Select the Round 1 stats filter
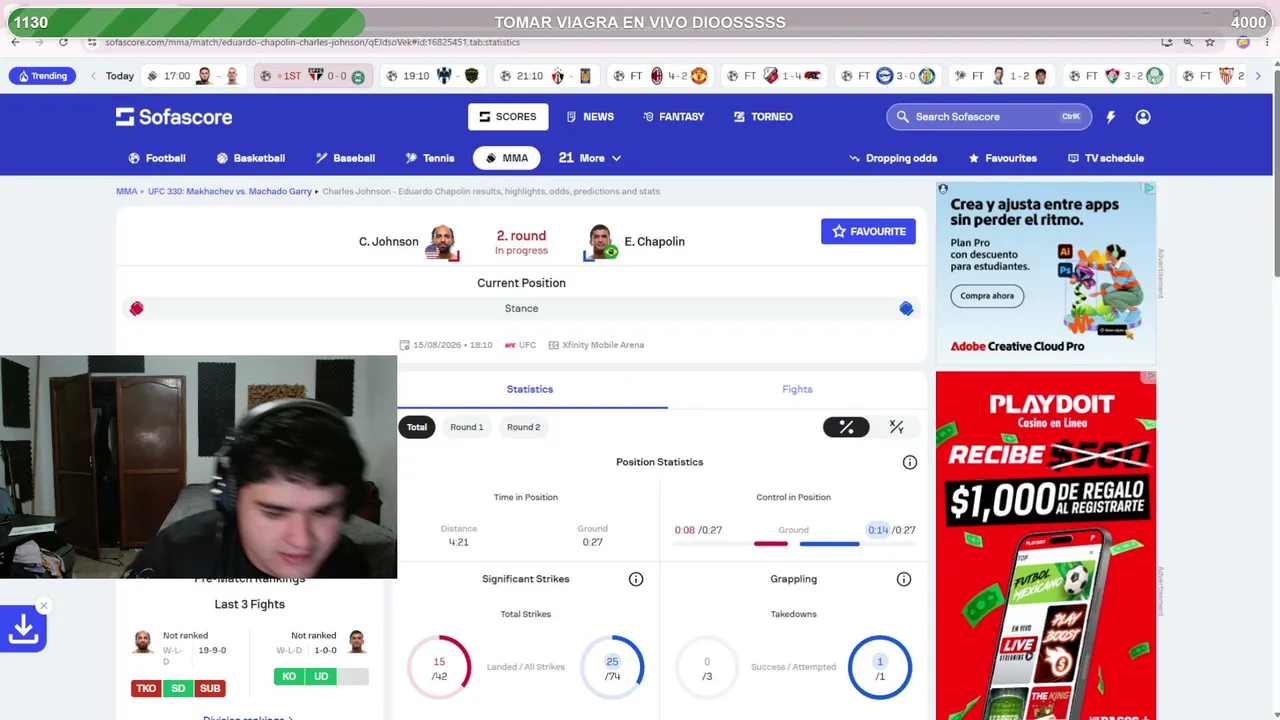Image resolution: width=1280 pixels, height=720 pixels. pyautogui.click(x=467, y=427)
